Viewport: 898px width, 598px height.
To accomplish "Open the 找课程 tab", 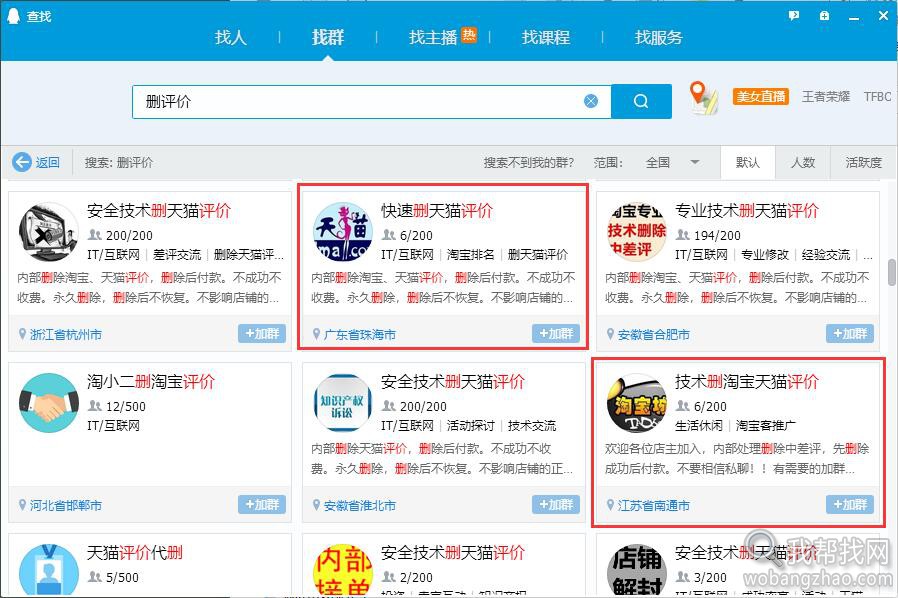I will click(546, 38).
